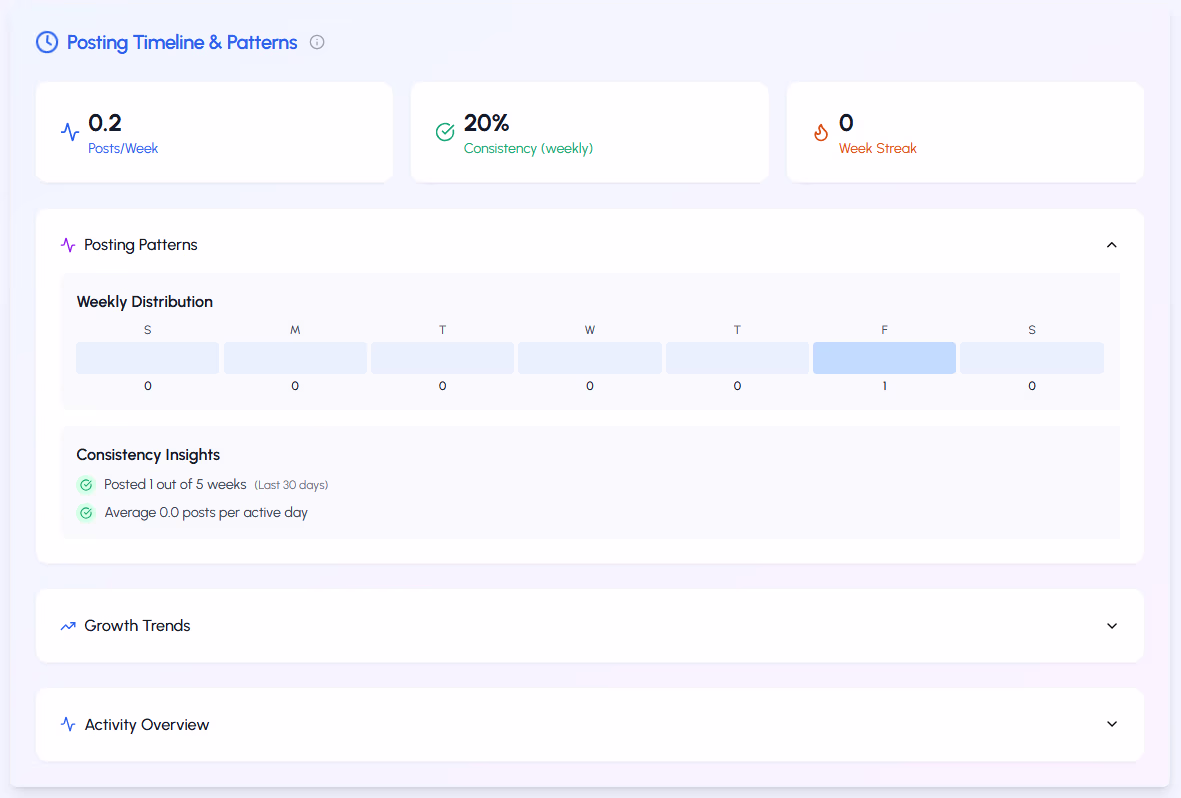Viewport: 1181px width, 798px height.
Task: Click the flame icon for Week Streak
Action: [x=821, y=132]
